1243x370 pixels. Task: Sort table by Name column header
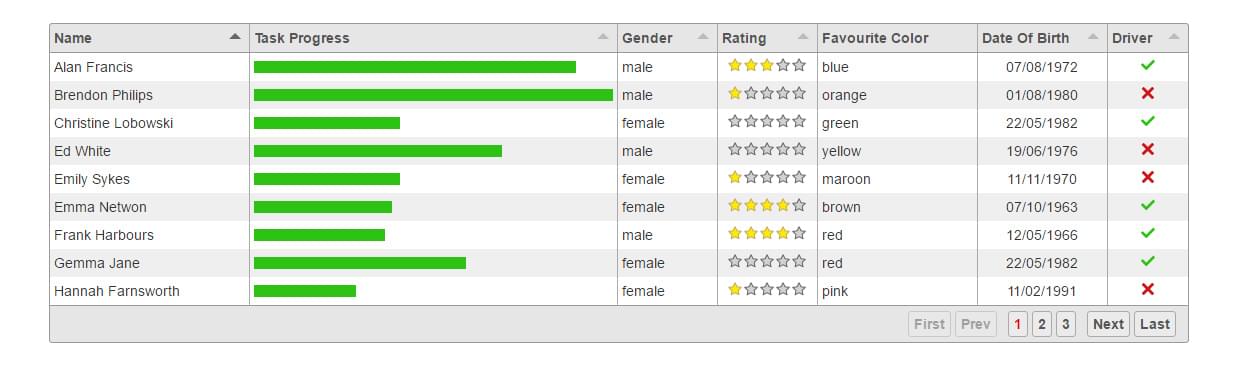pos(149,38)
